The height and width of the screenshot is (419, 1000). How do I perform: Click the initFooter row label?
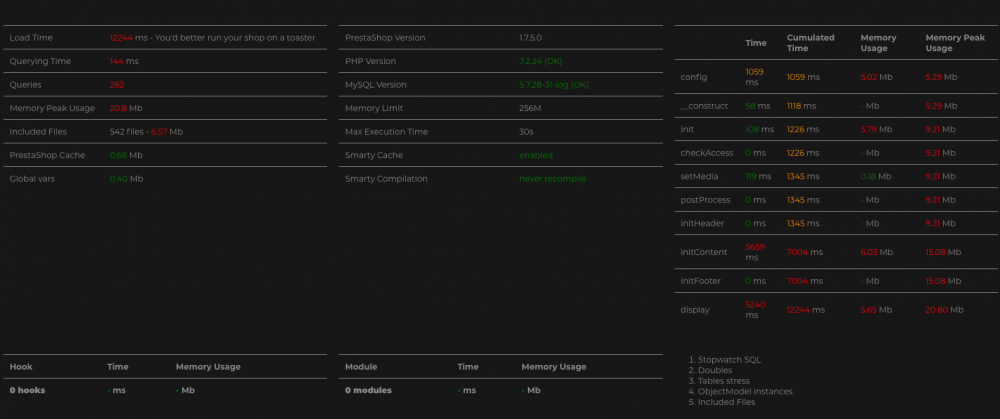pos(702,281)
